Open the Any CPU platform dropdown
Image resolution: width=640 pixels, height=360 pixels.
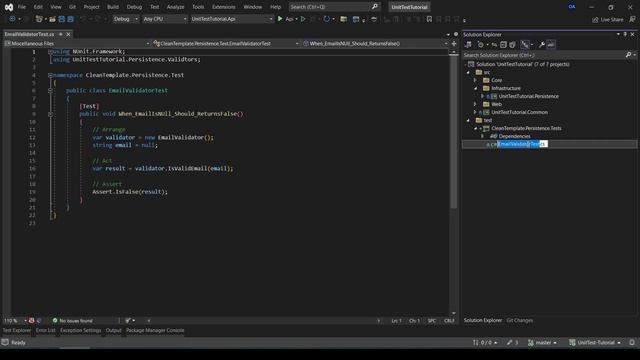pyautogui.click(x=164, y=19)
